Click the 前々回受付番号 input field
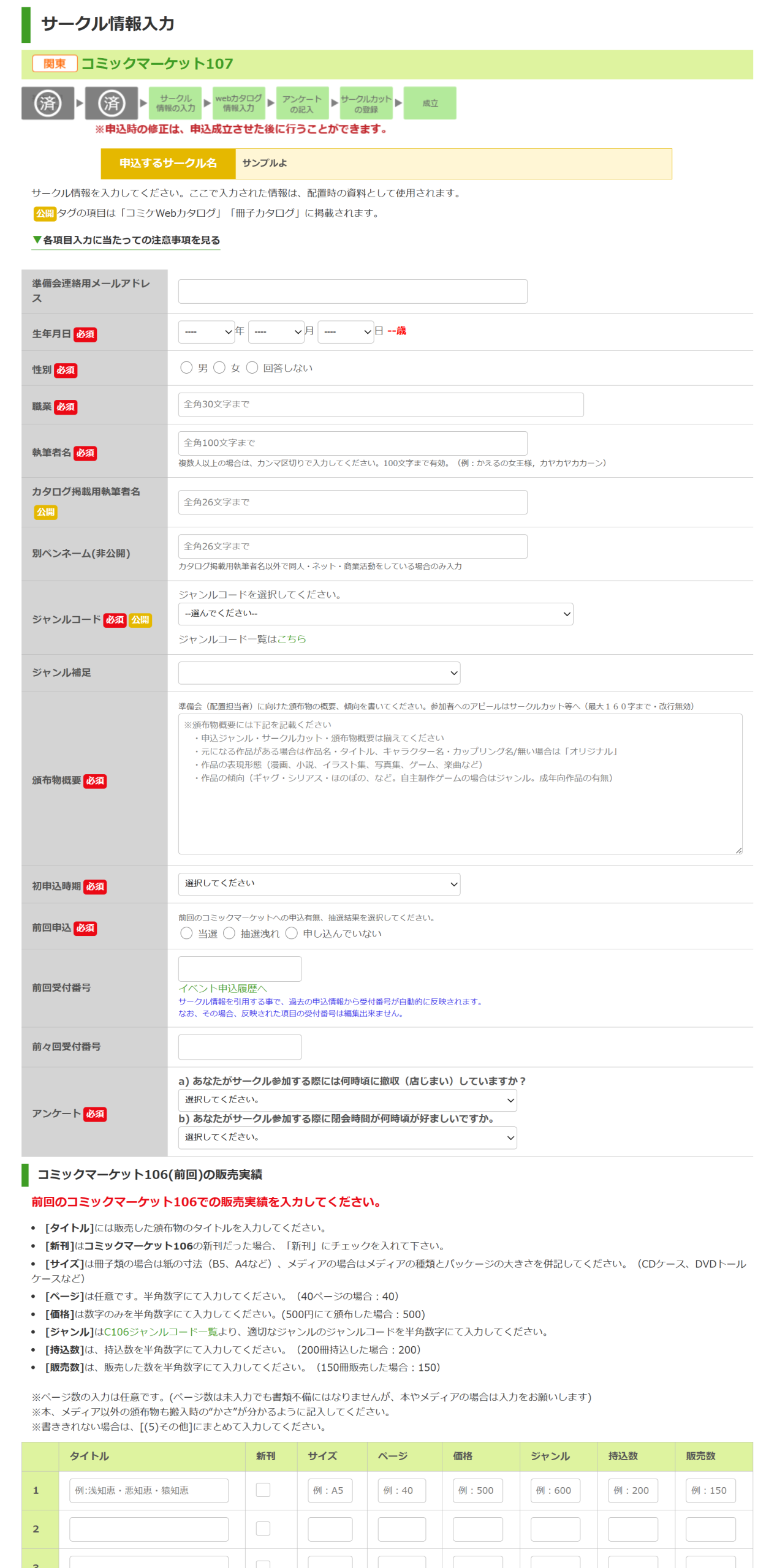The height and width of the screenshot is (1568, 777). click(240, 1047)
